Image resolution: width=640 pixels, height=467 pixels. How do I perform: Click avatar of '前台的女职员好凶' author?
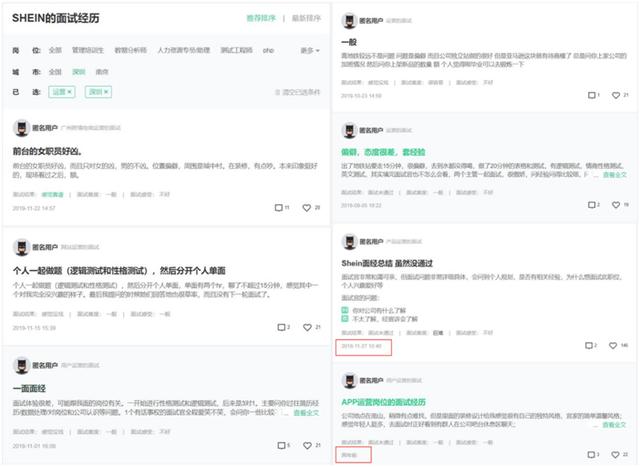tap(21, 128)
